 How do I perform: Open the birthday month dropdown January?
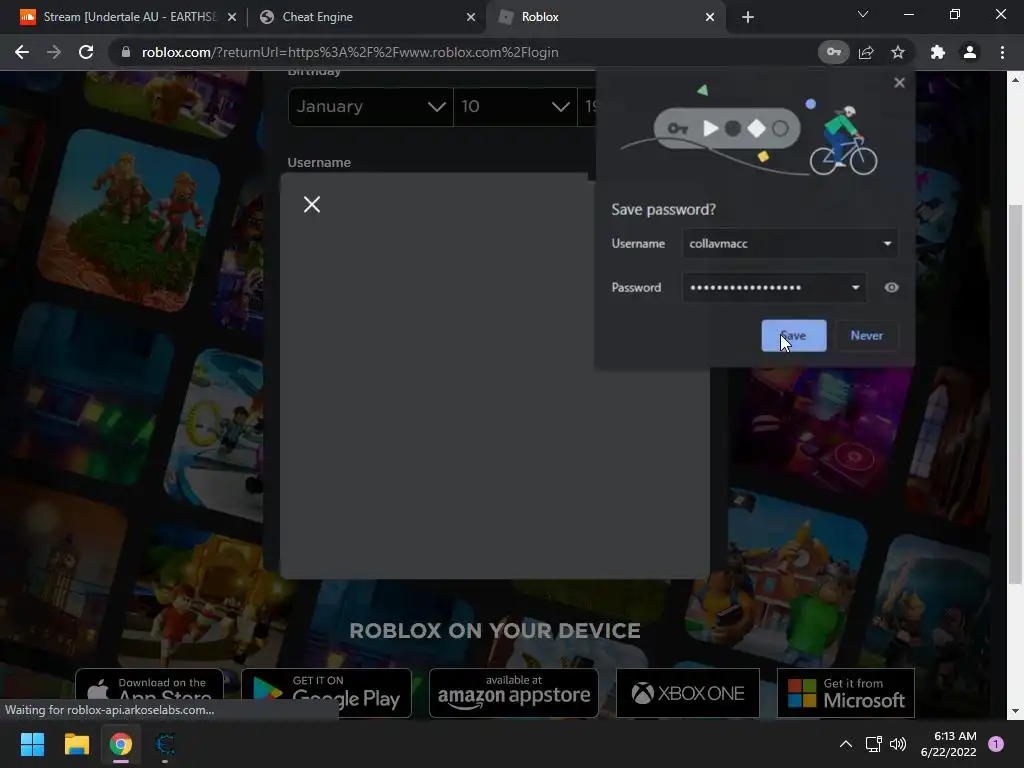[370, 106]
